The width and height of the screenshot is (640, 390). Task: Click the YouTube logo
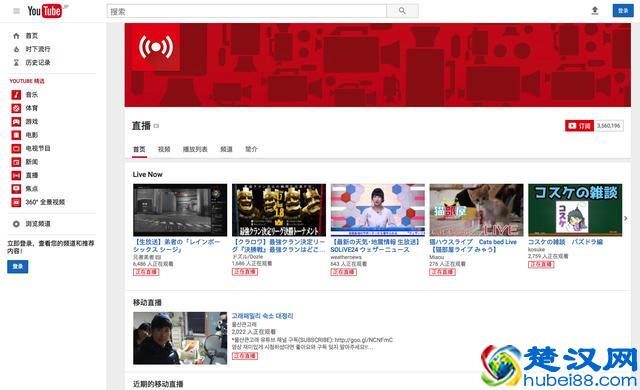46,11
